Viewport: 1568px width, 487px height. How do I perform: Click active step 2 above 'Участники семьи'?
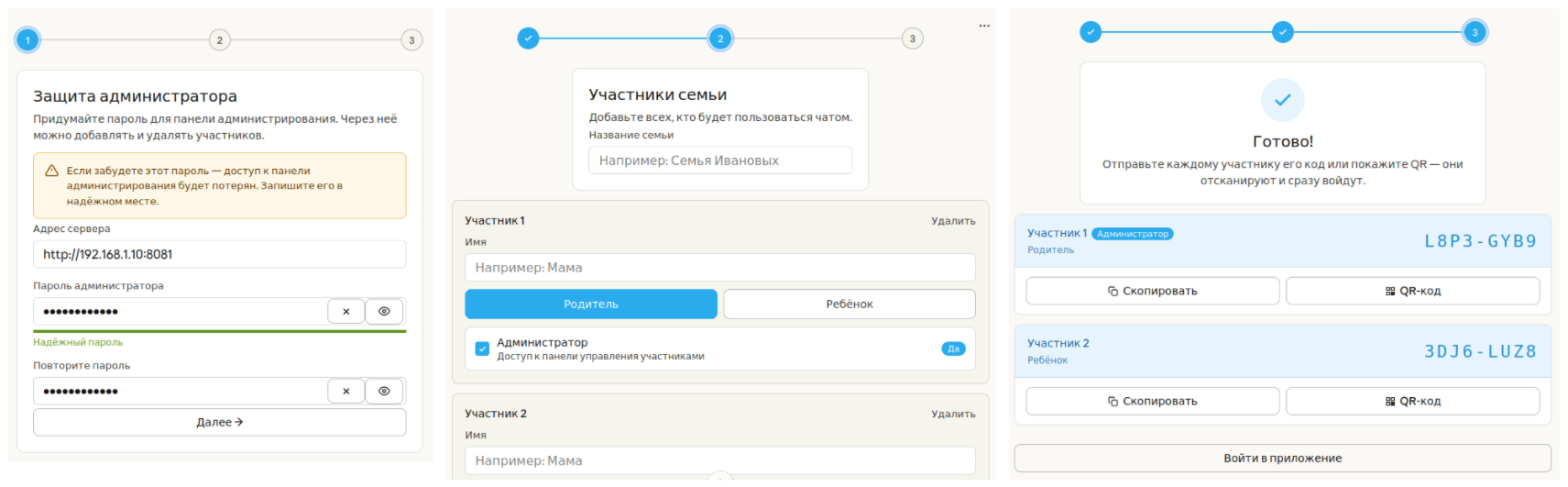(x=720, y=39)
